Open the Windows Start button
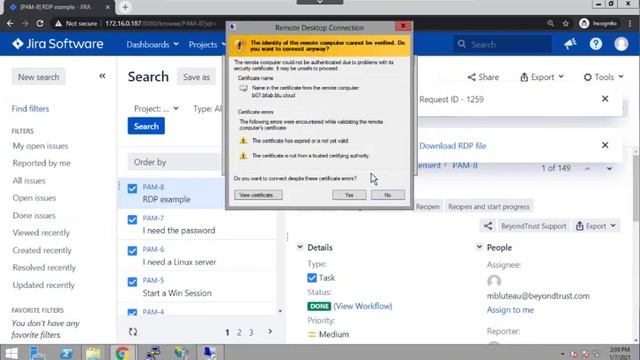 11,353
